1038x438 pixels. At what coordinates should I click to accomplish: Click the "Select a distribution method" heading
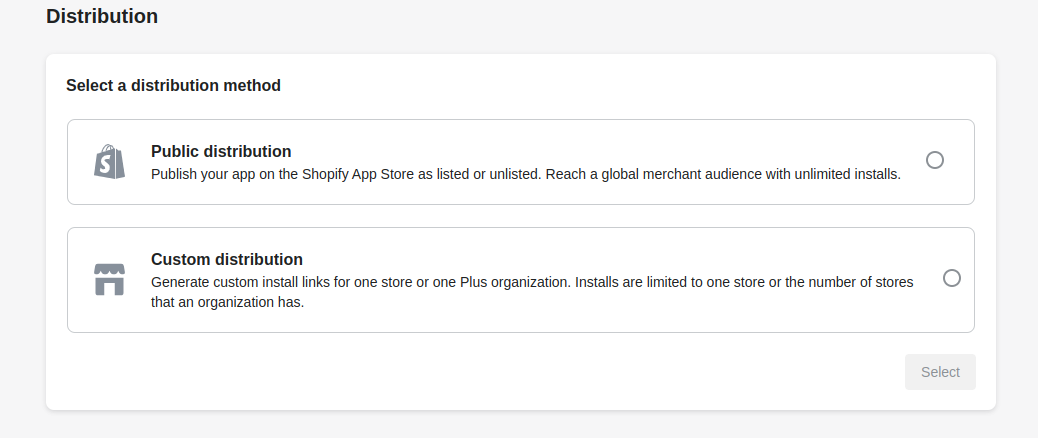pos(173,85)
